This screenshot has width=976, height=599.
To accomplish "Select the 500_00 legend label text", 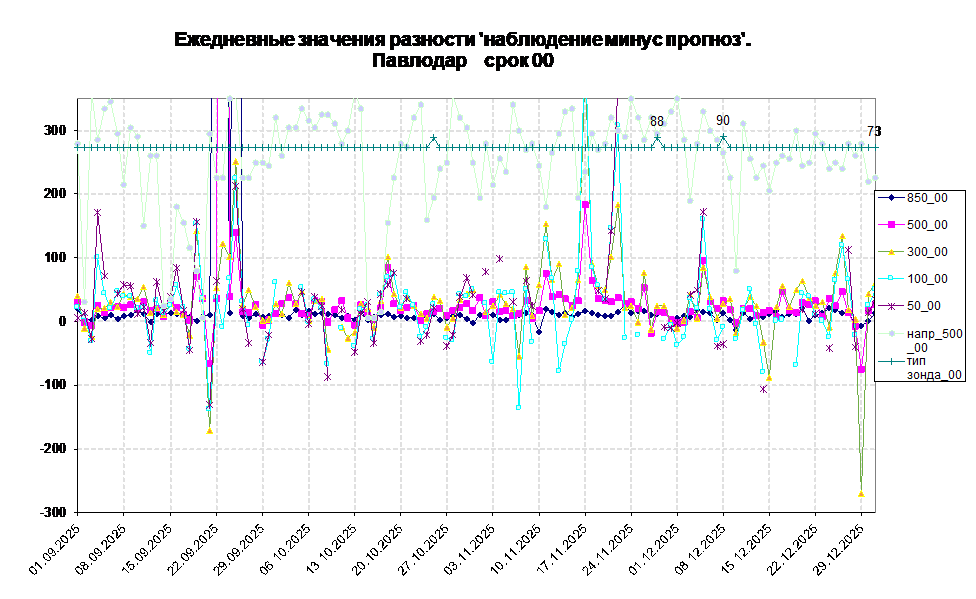I will point(927,225).
